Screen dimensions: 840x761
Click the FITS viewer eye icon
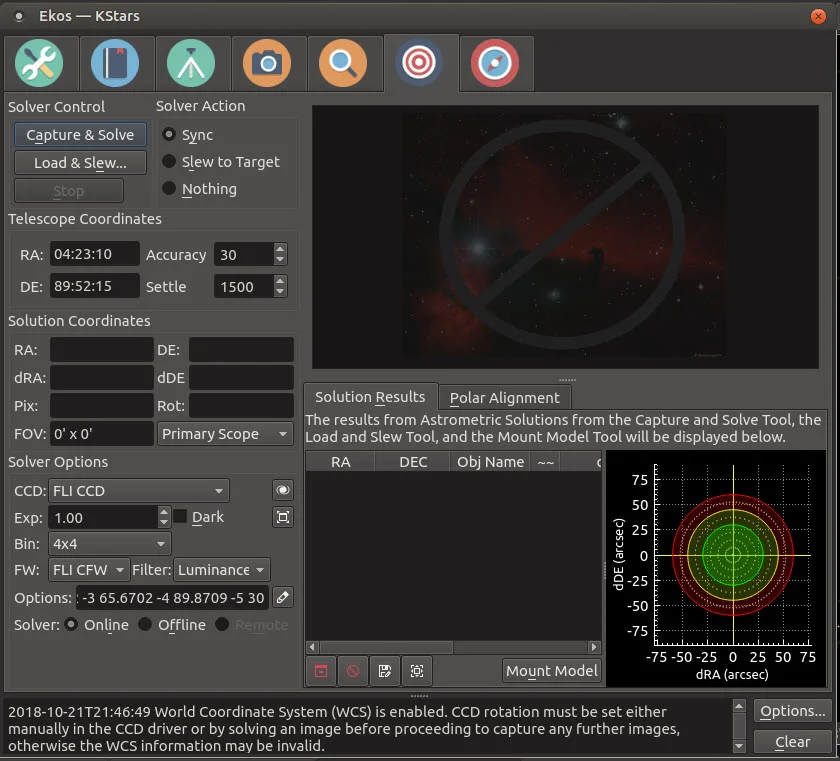(283, 489)
